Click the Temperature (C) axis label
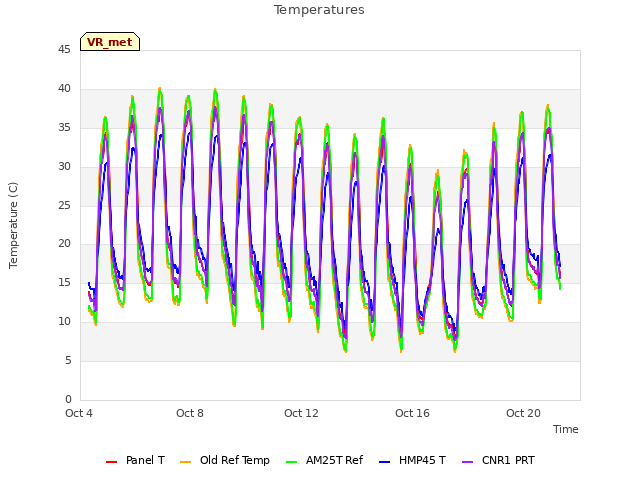 pos(13,225)
